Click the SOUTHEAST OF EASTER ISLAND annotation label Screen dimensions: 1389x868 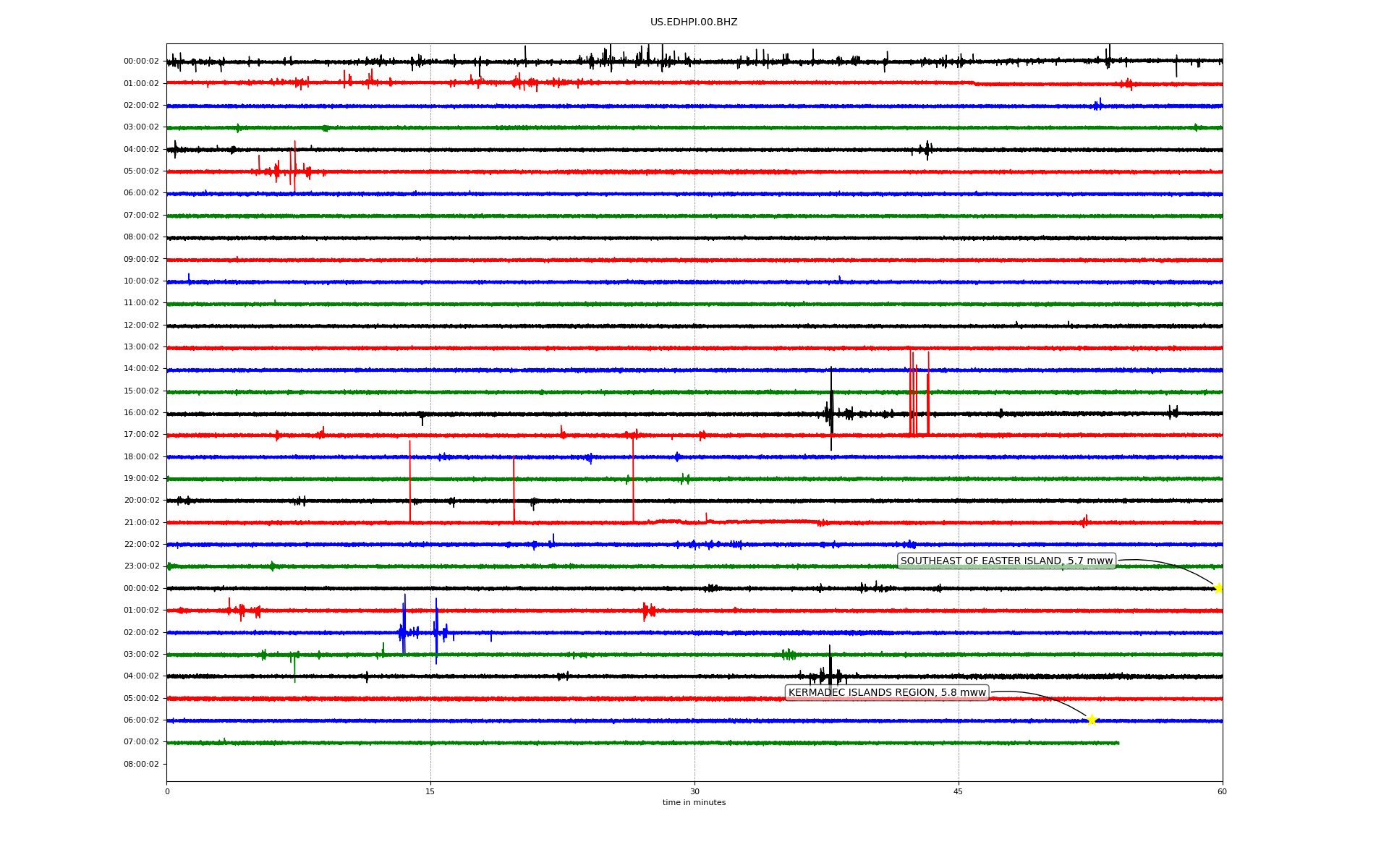click(x=1006, y=561)
